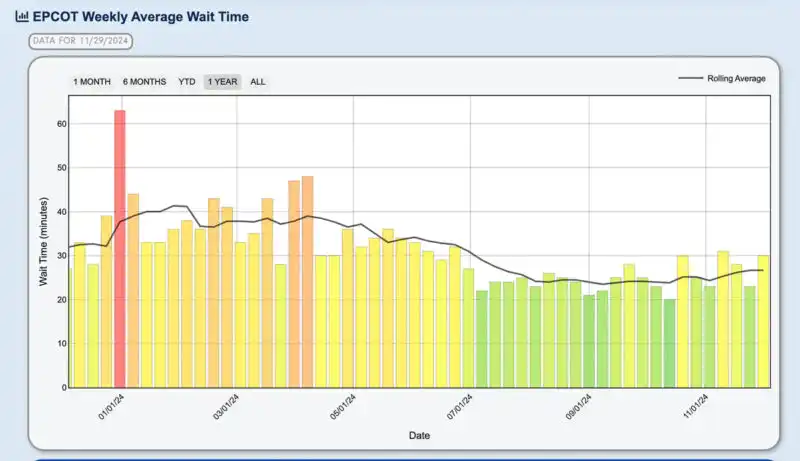Screen dimensions: 800x461
Task: Select the 6 MONTHS range button
Action: coord(144,82)
